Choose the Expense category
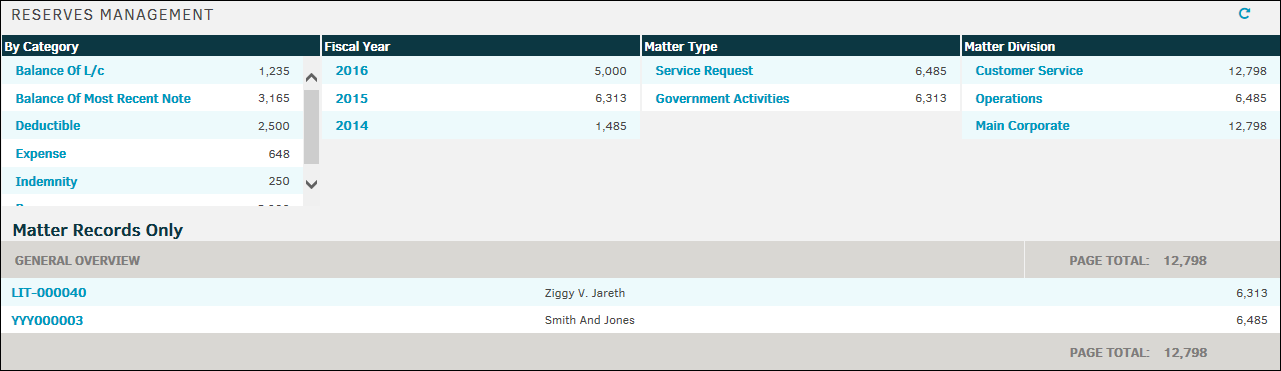The width and height of the screenshot is (1281, 371). coord(41,154)
